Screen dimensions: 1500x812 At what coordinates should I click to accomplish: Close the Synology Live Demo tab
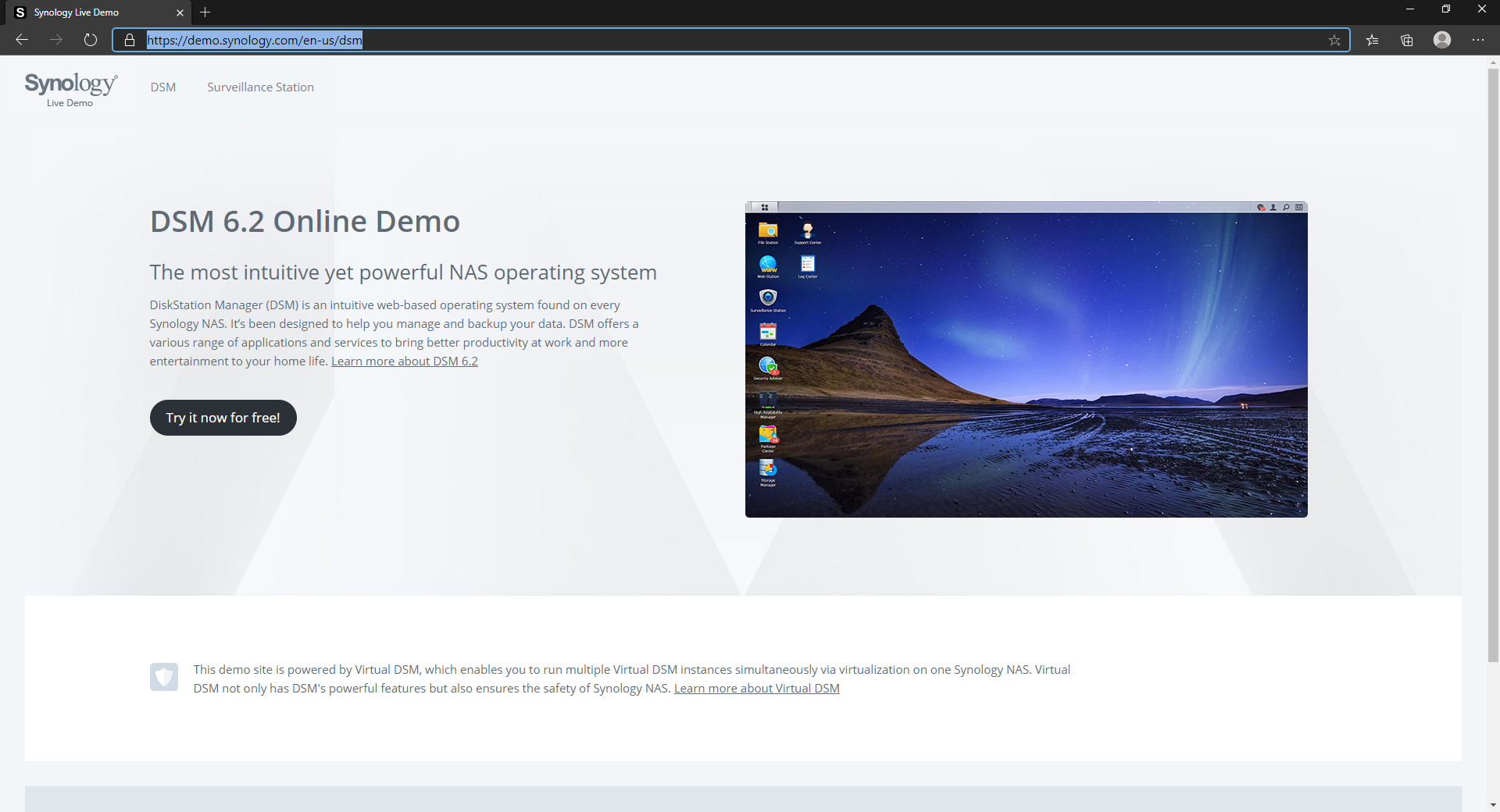[x=180, y=12]
